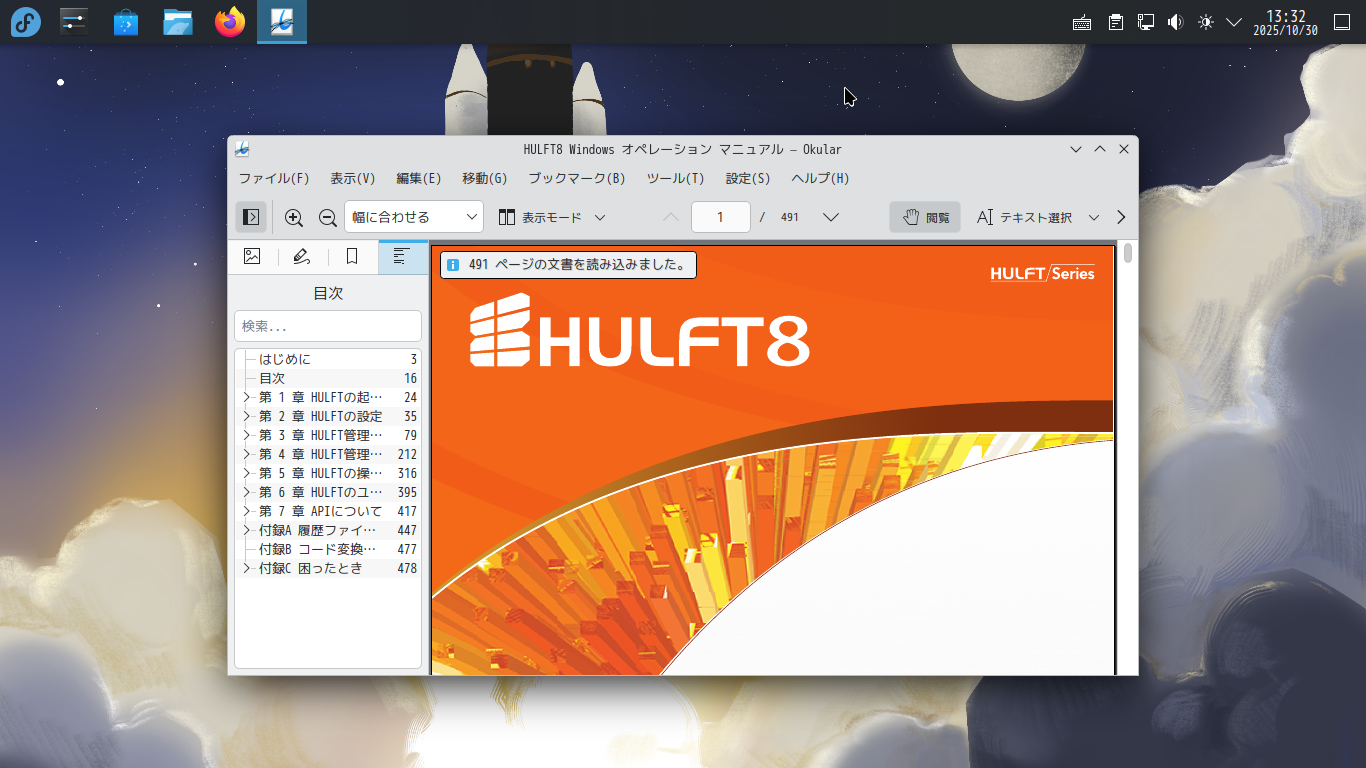Enable the 閲覧 browse mode
The image size is (1366, 768).
(925, 217)
